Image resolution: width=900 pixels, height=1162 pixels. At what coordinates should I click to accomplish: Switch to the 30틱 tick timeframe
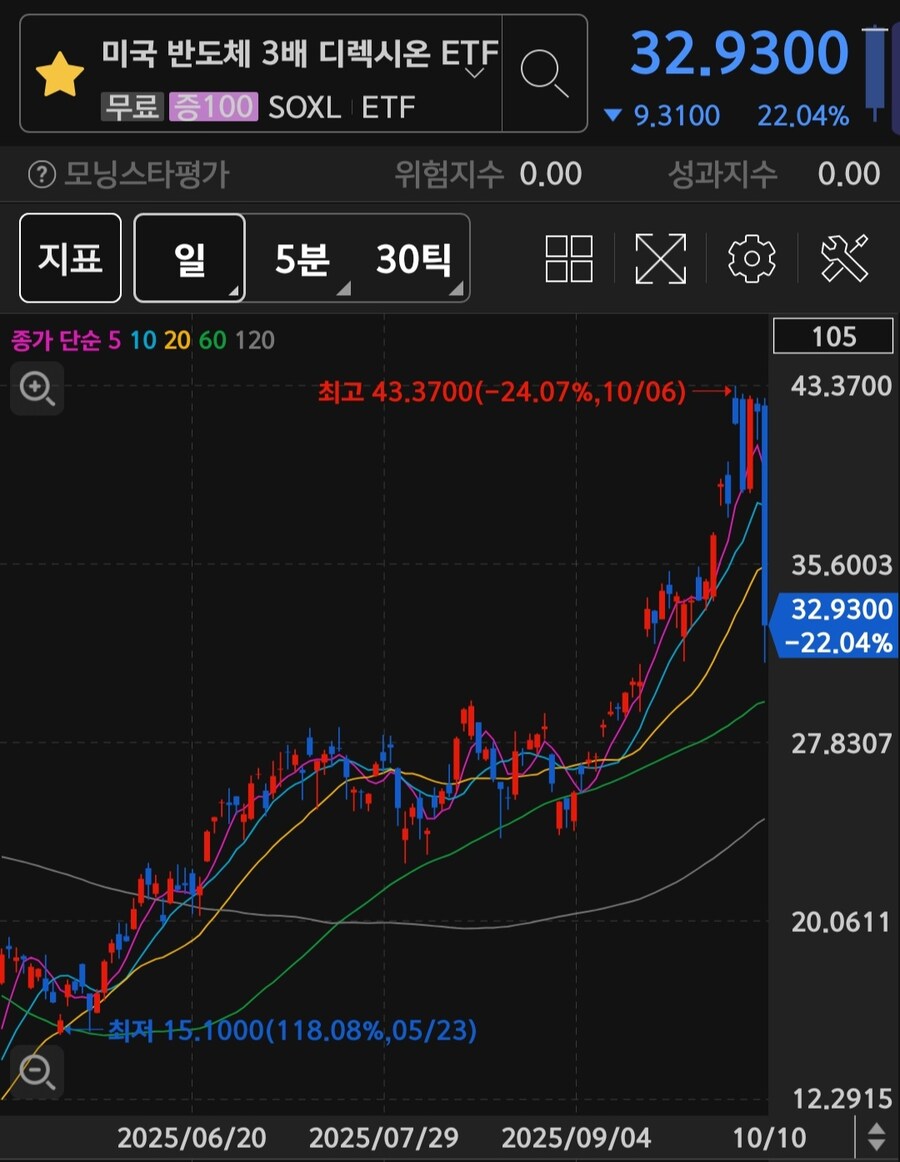pos(413,259)
